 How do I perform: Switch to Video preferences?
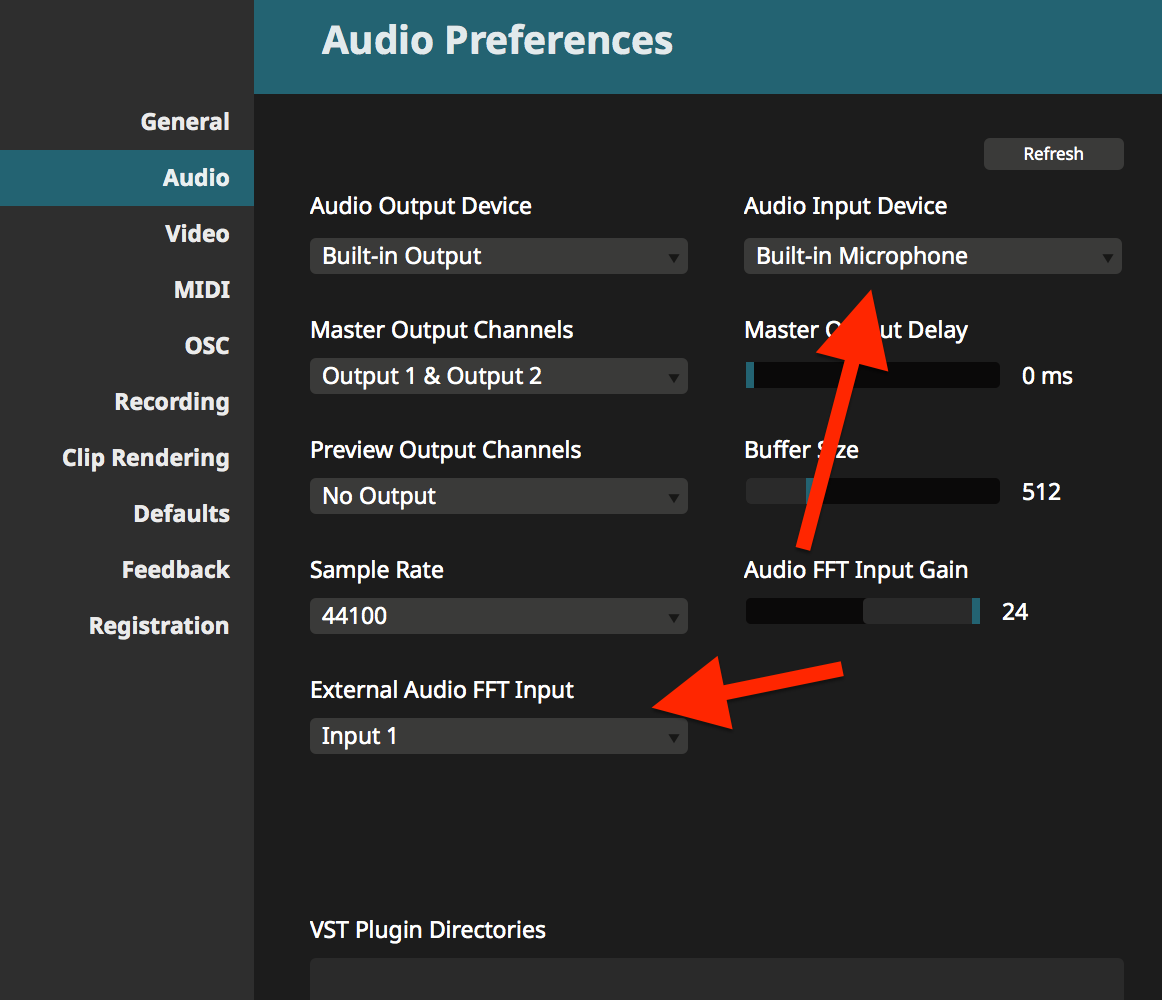tap(197, 234)
